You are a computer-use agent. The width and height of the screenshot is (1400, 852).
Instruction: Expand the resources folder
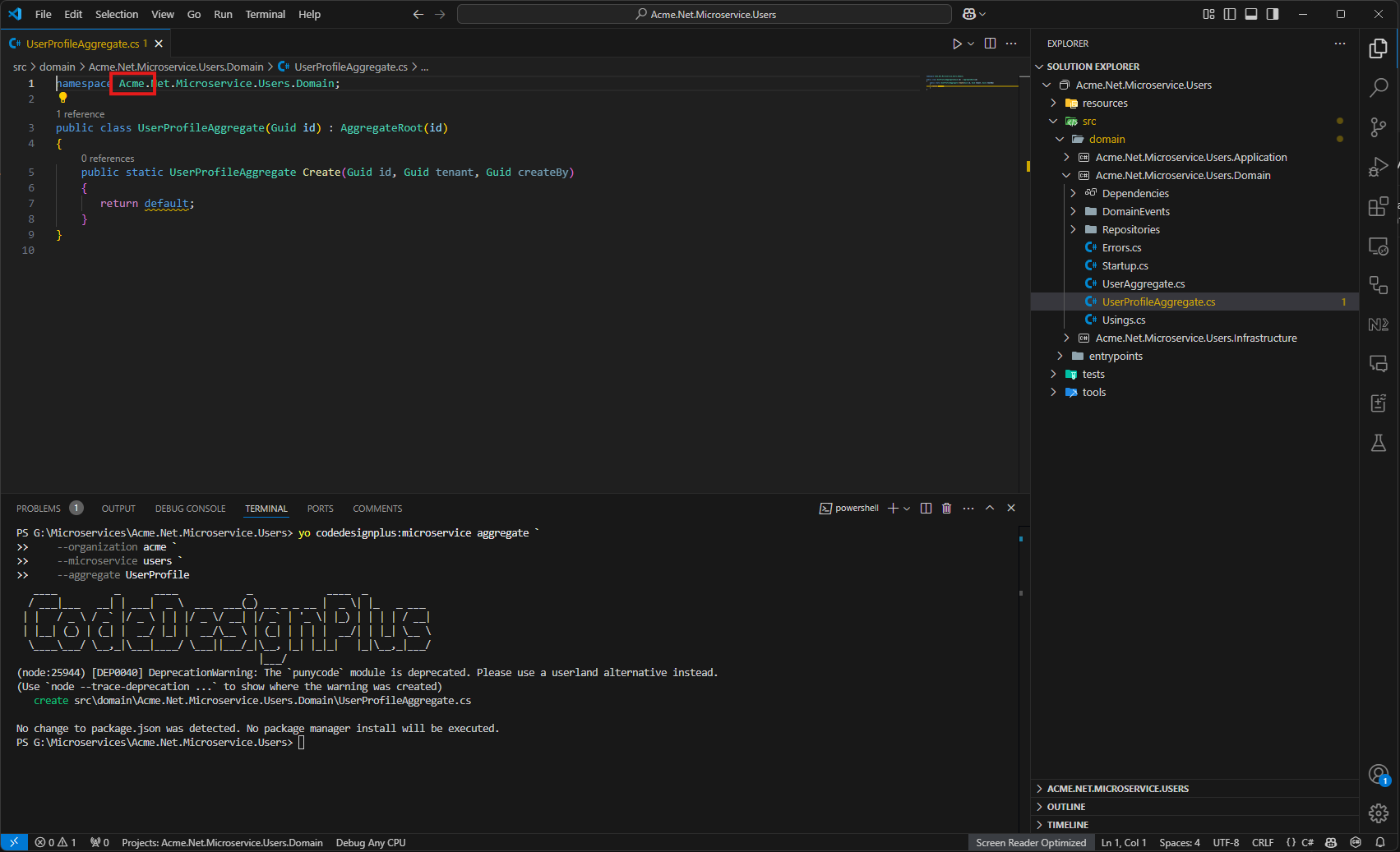pos(1053,103)
